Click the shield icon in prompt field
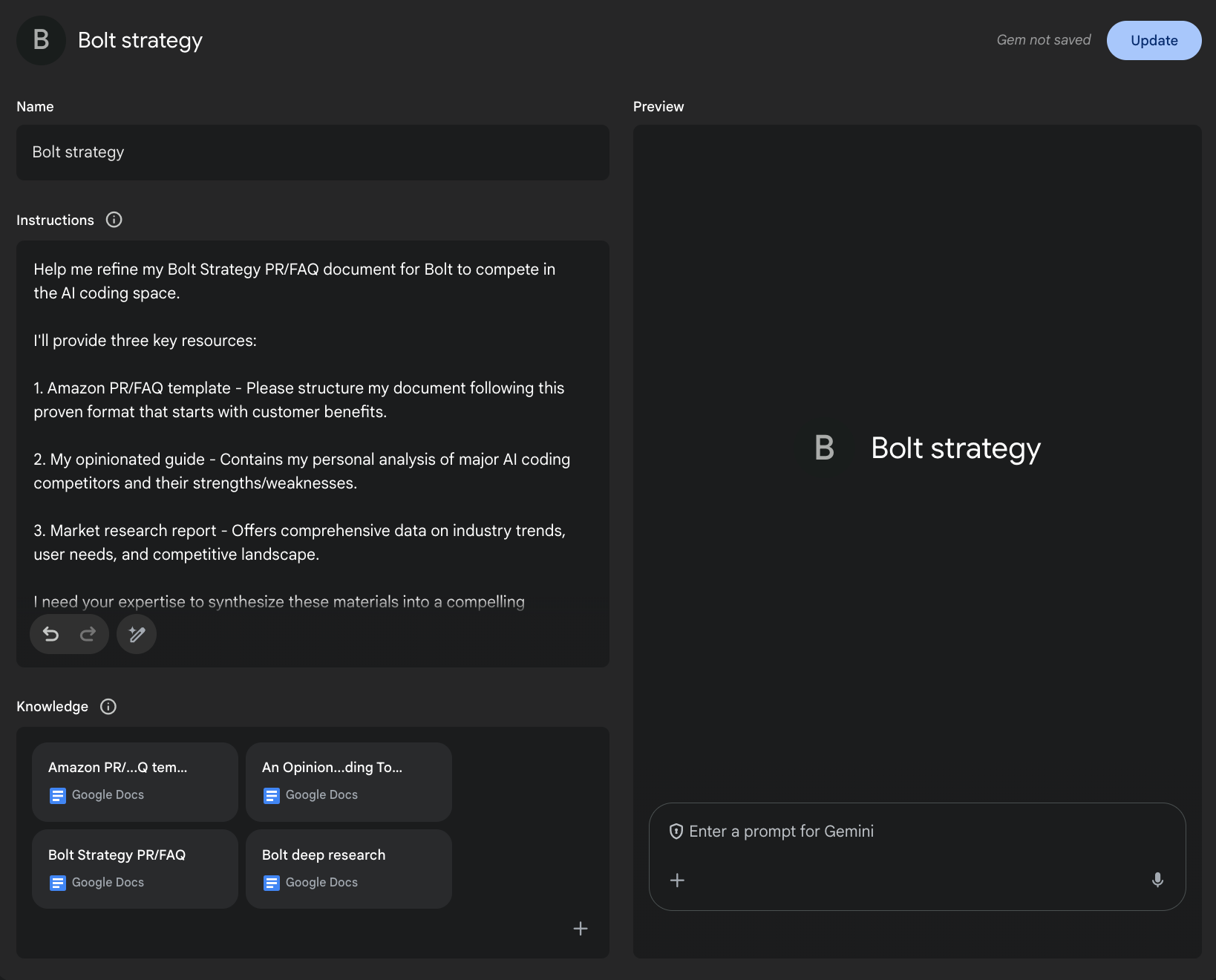This screenshot has height=980, width=1216. point(676,832)
